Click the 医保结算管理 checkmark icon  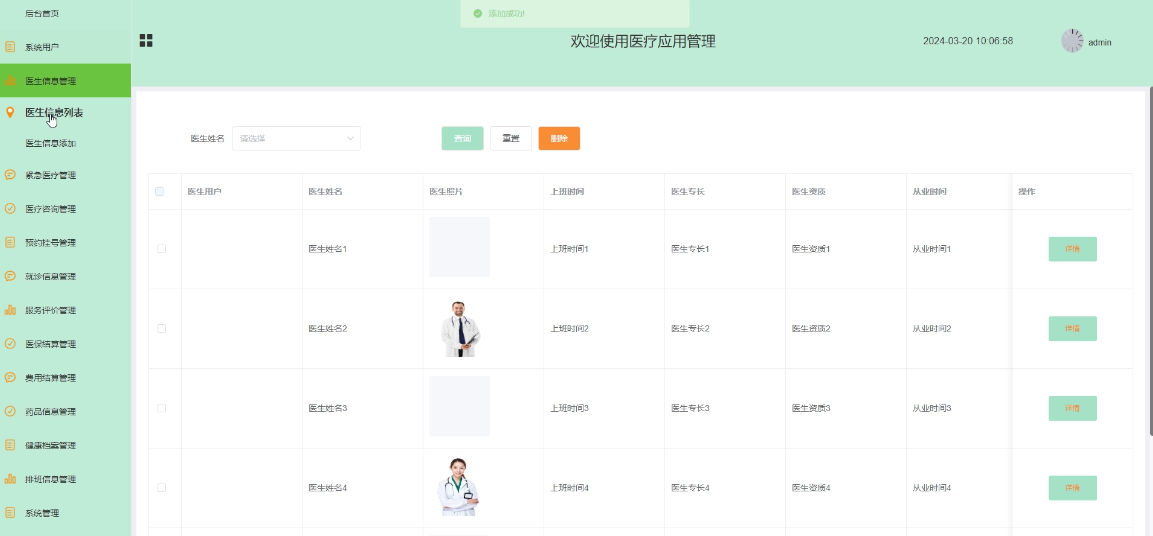point(10,344)
